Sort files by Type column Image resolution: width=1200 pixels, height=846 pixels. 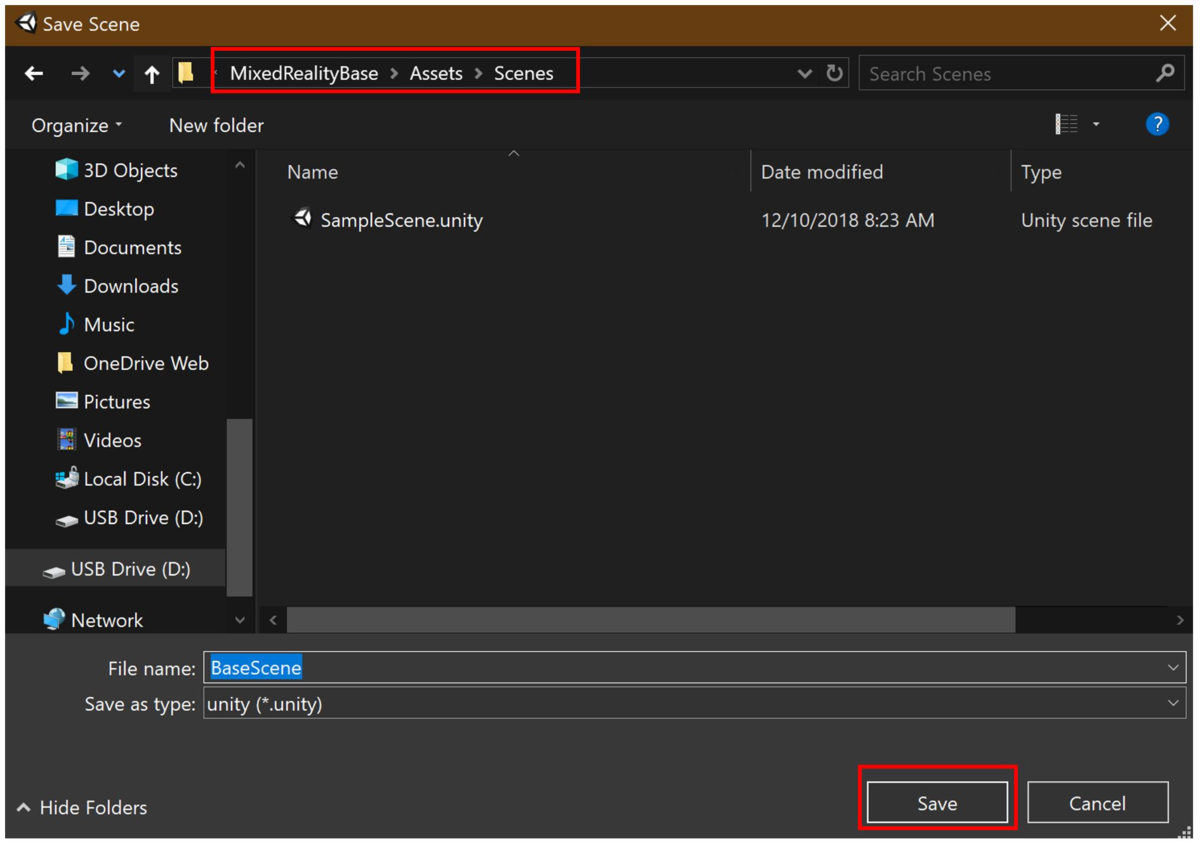[1040, 172]
